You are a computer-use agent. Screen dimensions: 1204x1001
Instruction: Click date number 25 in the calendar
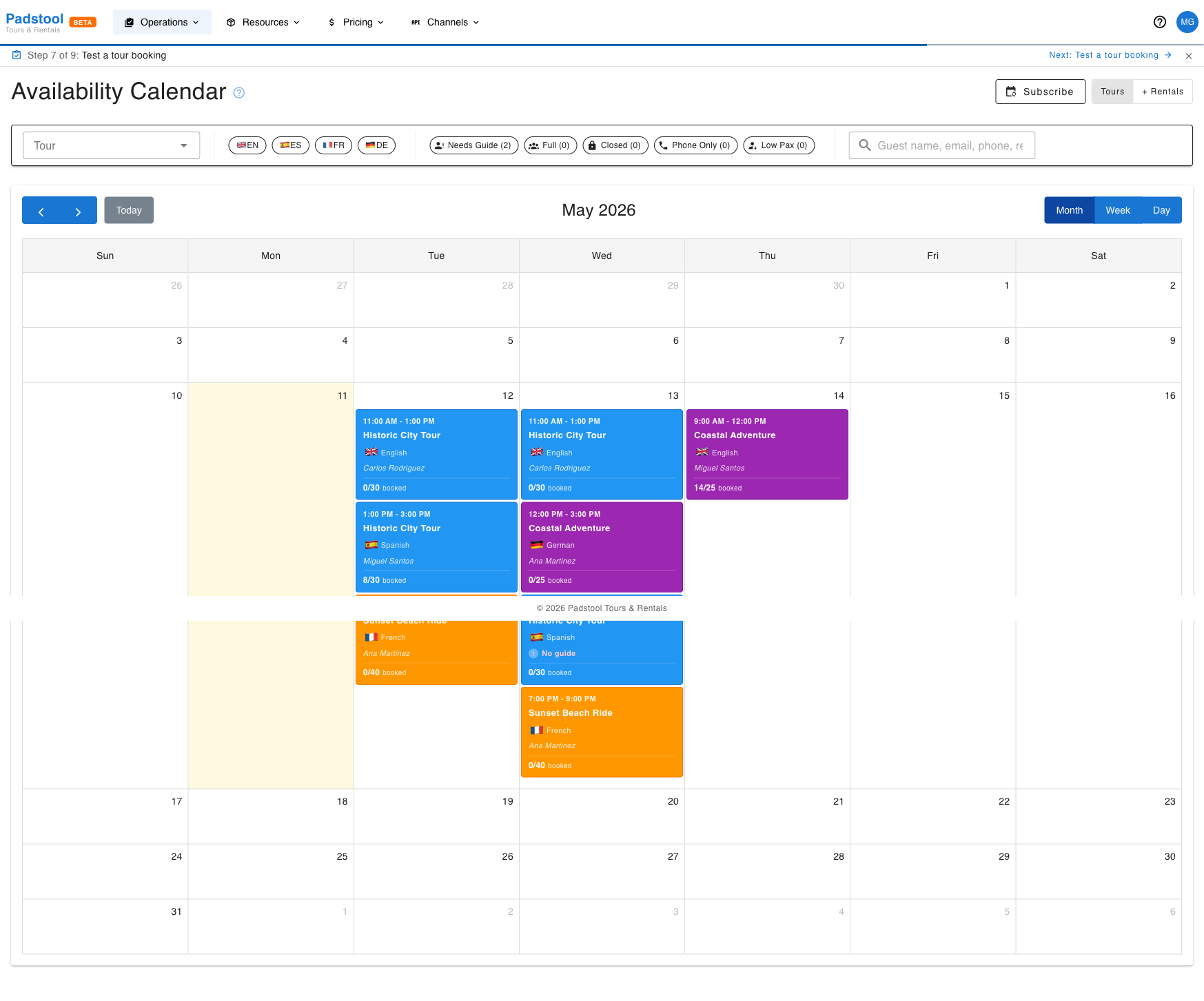coord(342,857)
